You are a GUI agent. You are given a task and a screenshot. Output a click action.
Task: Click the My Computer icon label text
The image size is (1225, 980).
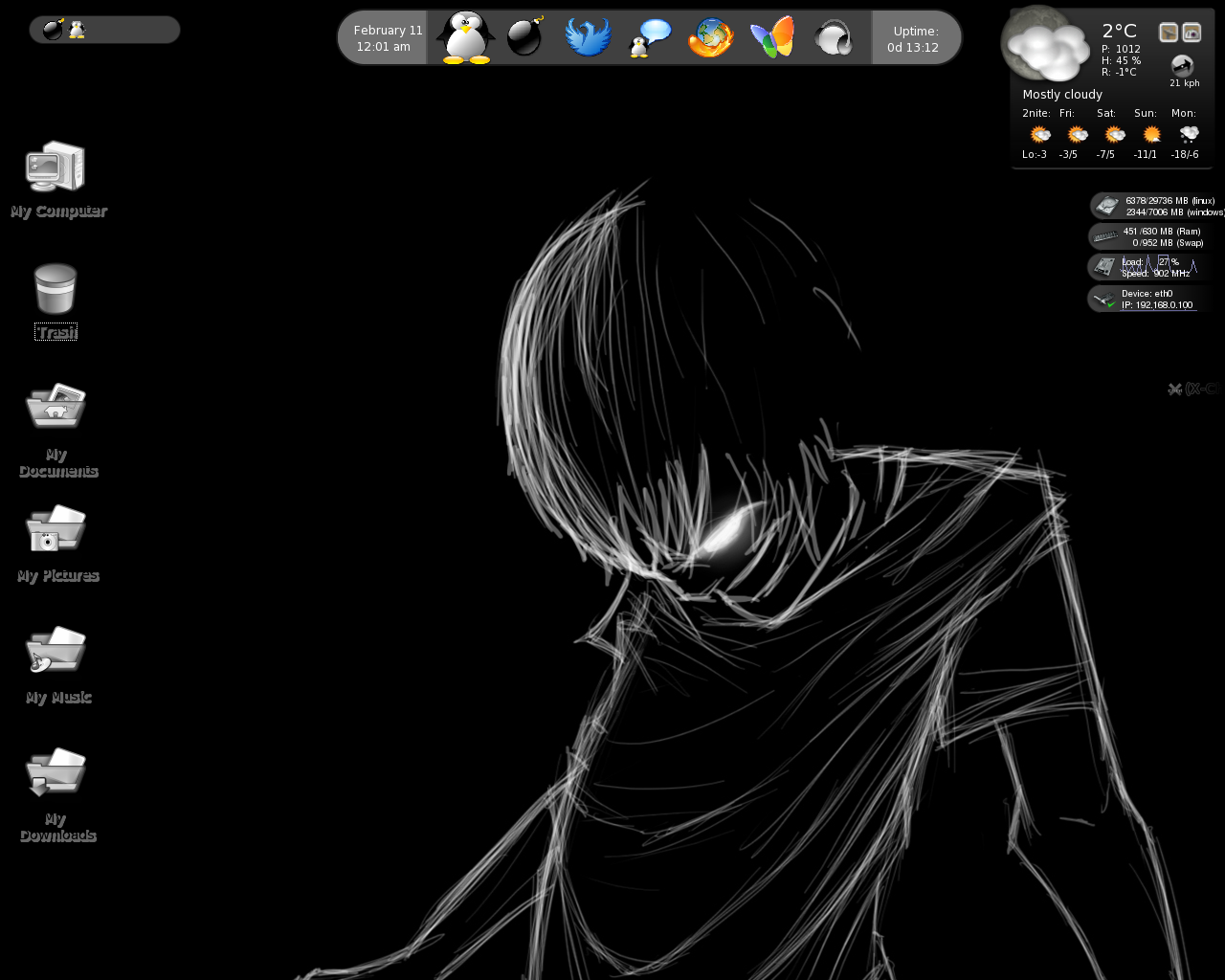point(58,212)
